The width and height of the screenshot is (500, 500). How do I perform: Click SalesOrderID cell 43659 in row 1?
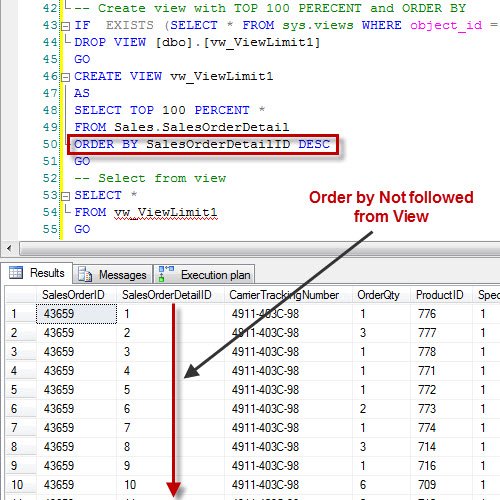(x=76, y=314)
